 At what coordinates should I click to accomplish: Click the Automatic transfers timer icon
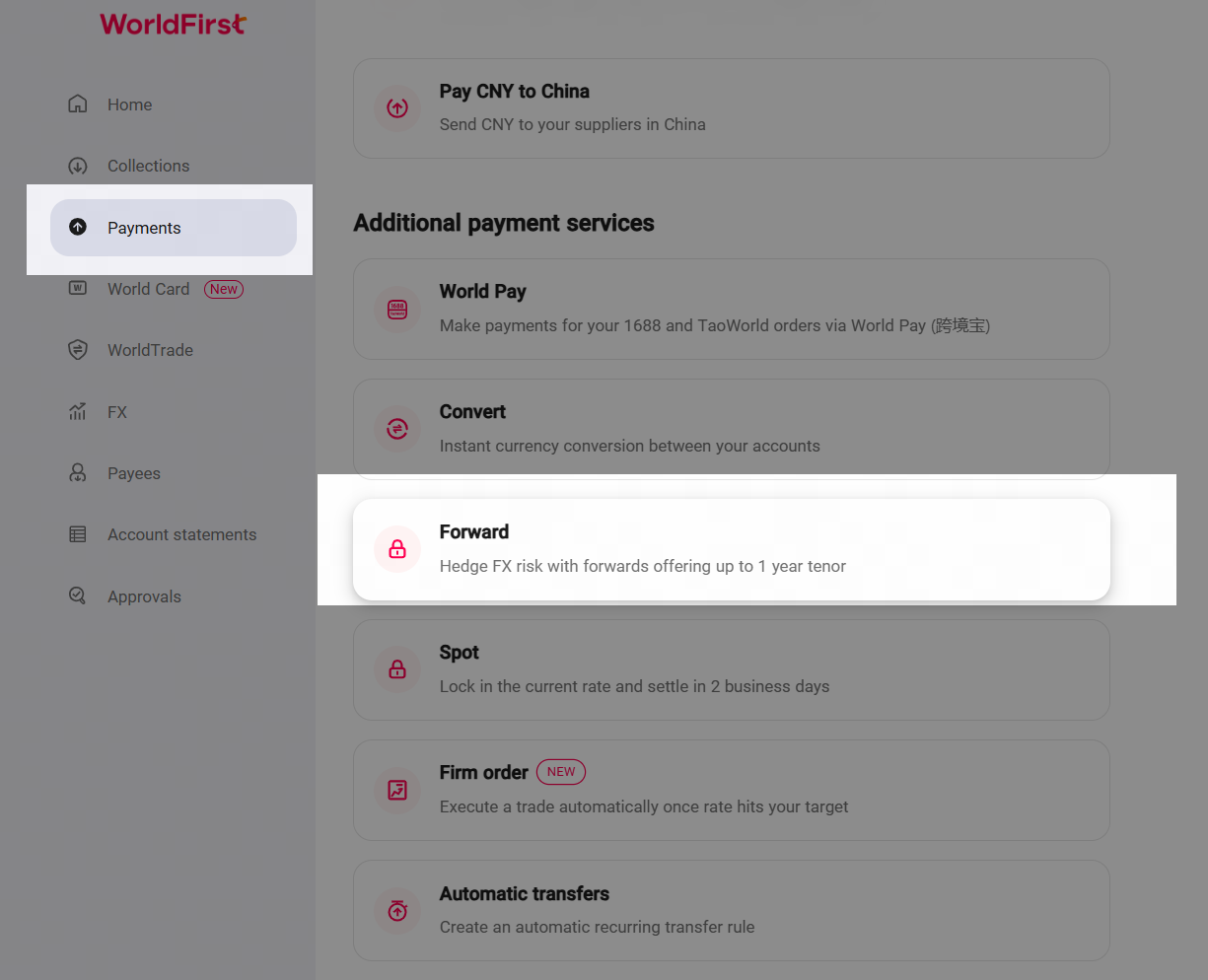(x=397, y=910)
